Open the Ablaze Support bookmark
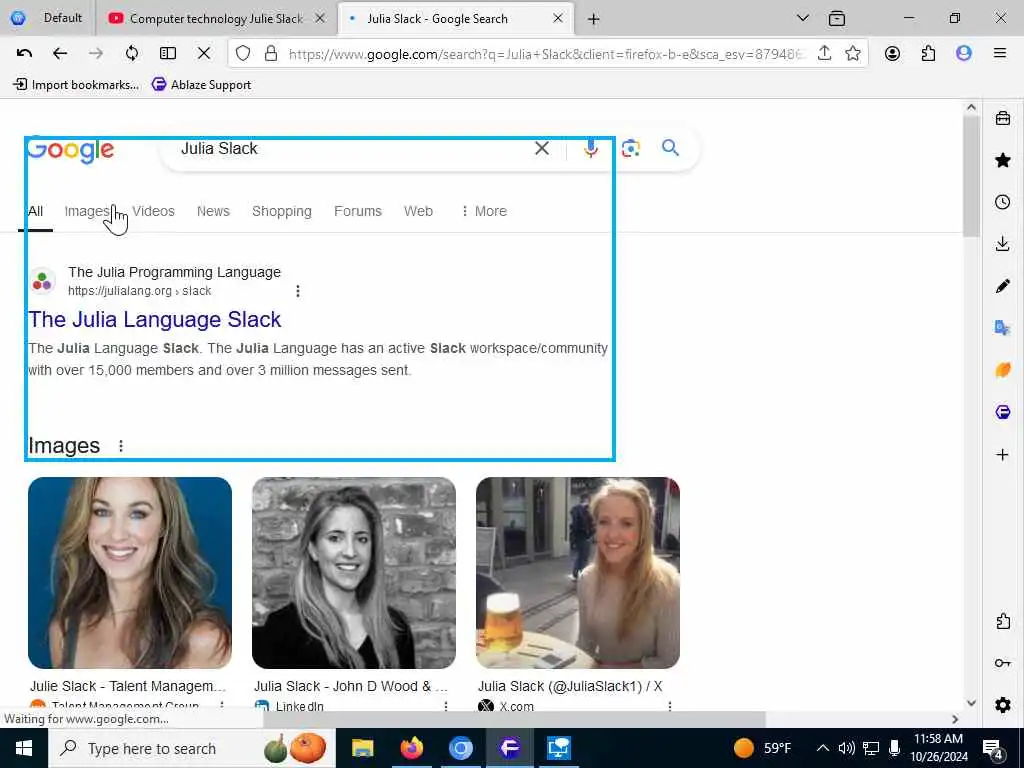The width and height of the screenshot is (1024, 768). 201,85
